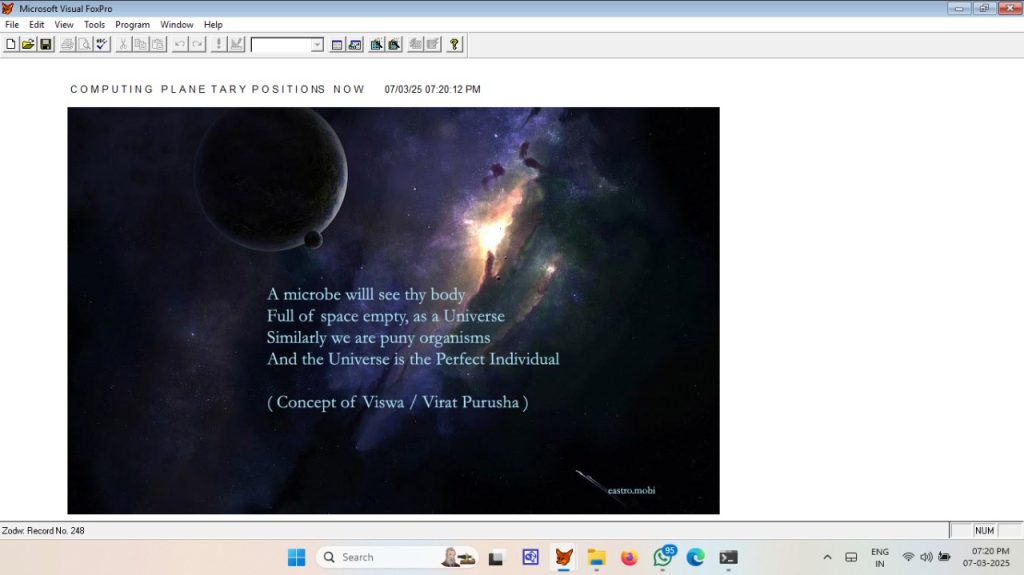This screenshot has height=575, width=1024.
Task: Open the View menu
Action: pyautogui.click(x=63, y=24)
